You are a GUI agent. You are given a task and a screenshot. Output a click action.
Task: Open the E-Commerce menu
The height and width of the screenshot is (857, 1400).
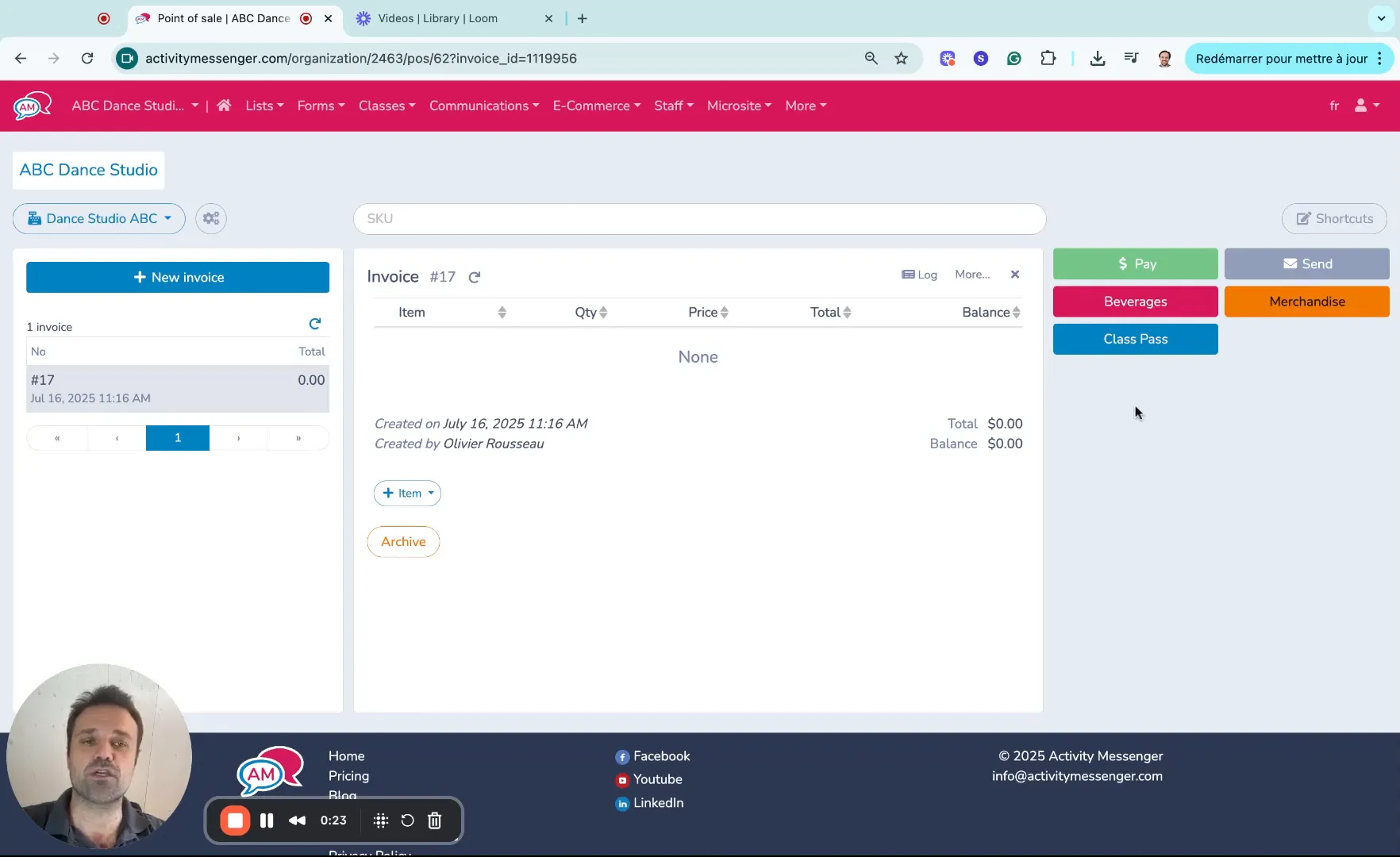597,106
